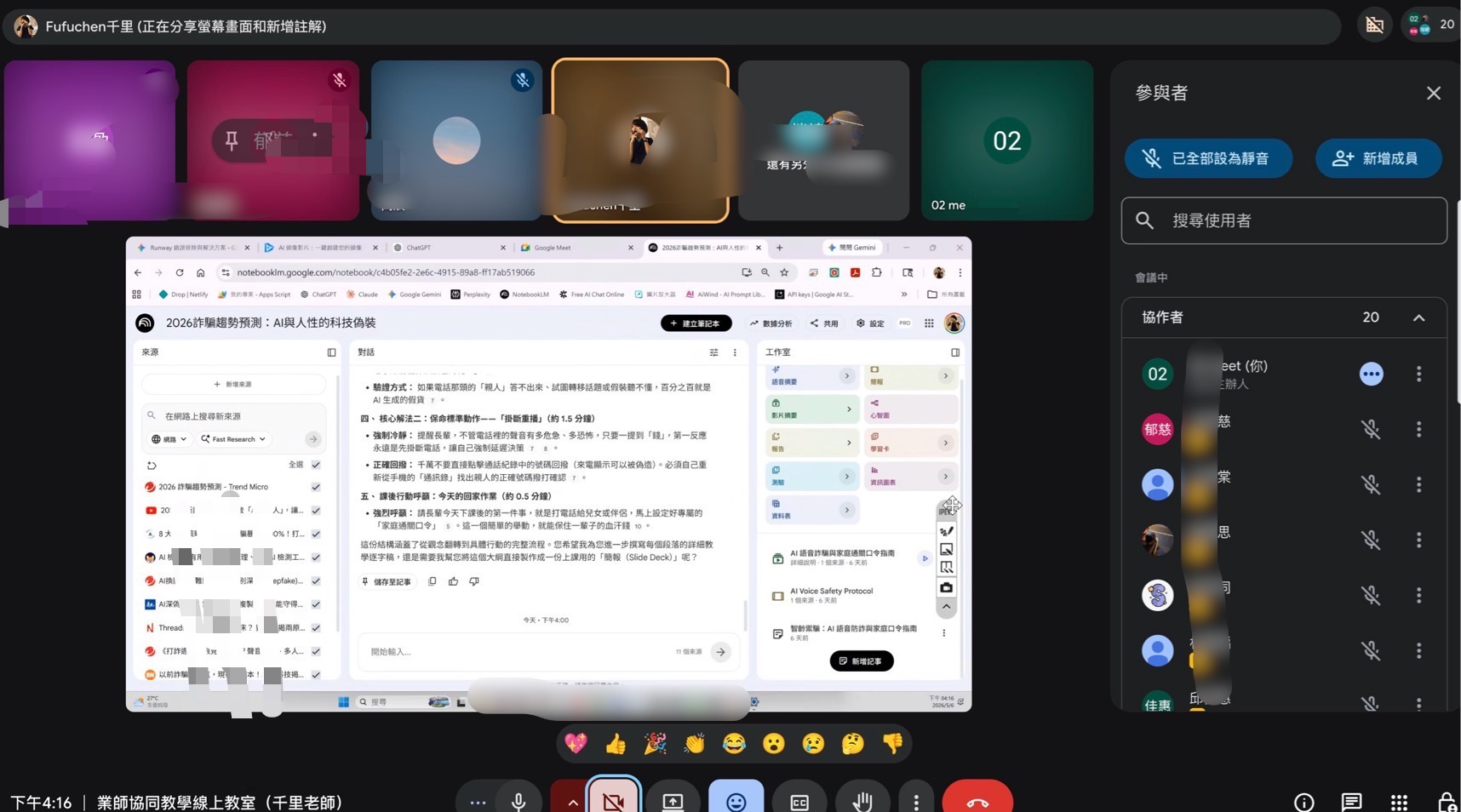The height and width of the screenshot is (812, 1461).
Task: Open meeting details info icon
Action: tap(1303, 802)
